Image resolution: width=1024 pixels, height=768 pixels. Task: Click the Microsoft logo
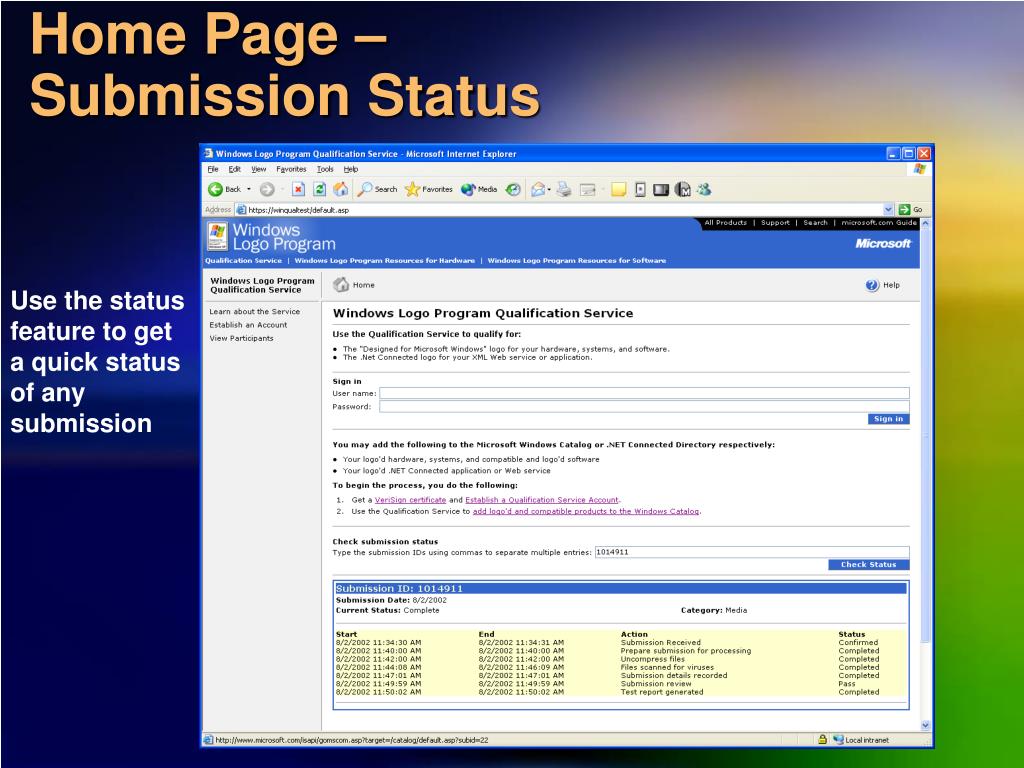[883, 244]
